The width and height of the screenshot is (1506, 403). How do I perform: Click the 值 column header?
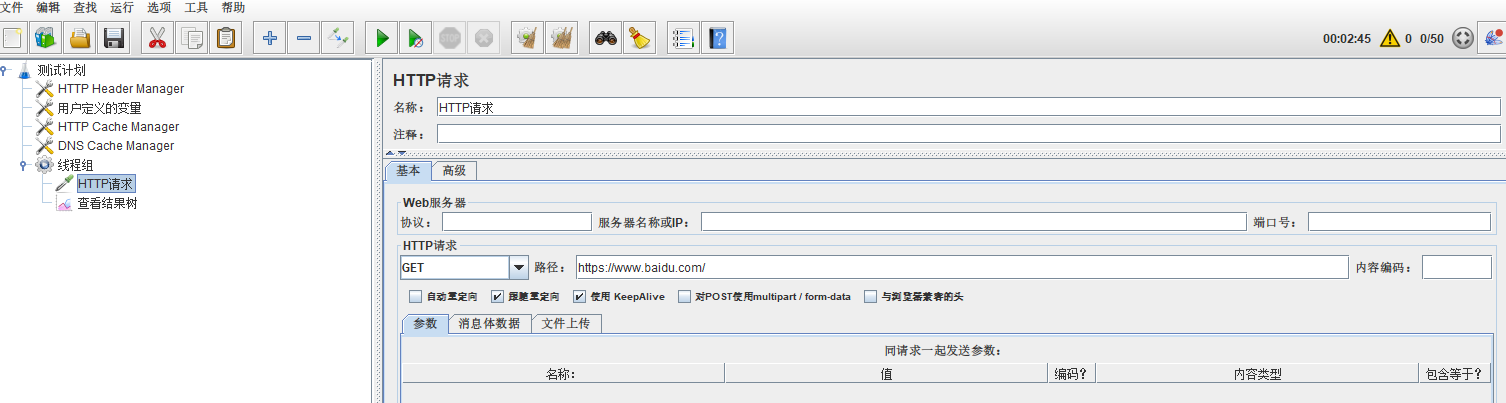click(886, 374)
